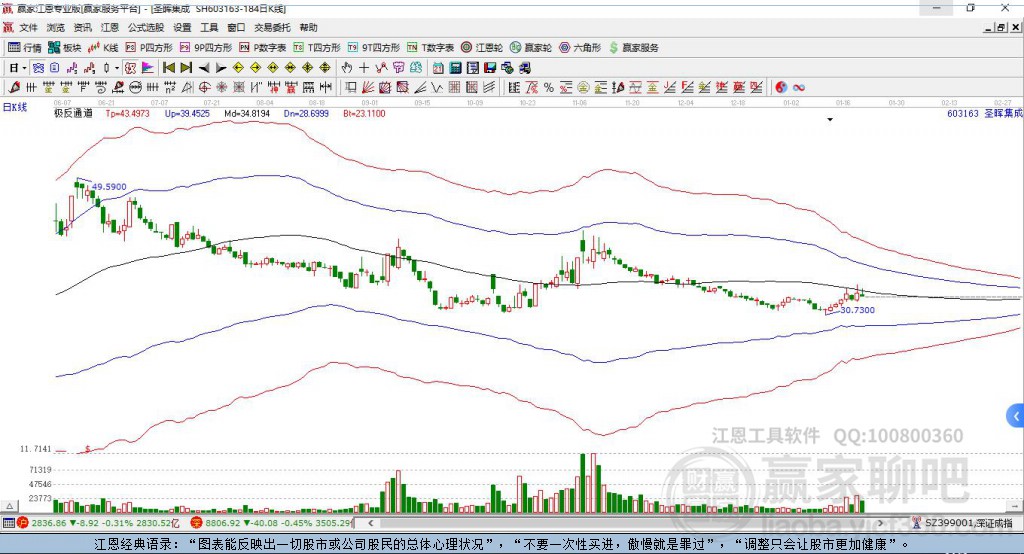Open the T四方形 tool
This screenshot has height=554, width=1024.
317,48
